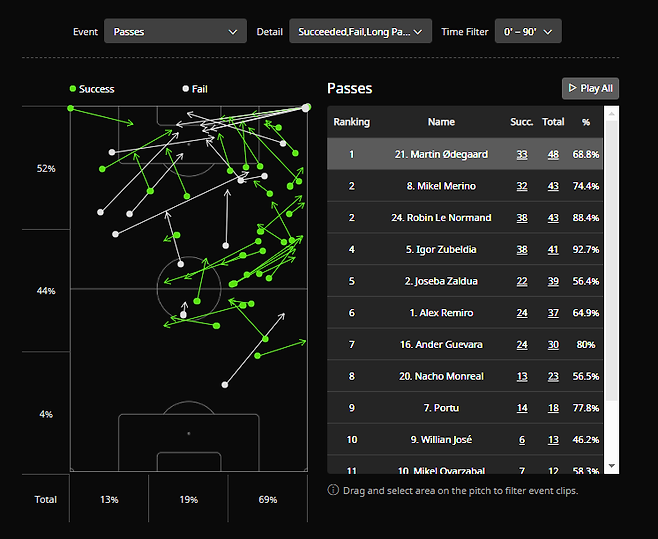658x539 pixels.
Task: Select the Martin Ødegaard row
Action: (441, 154)
